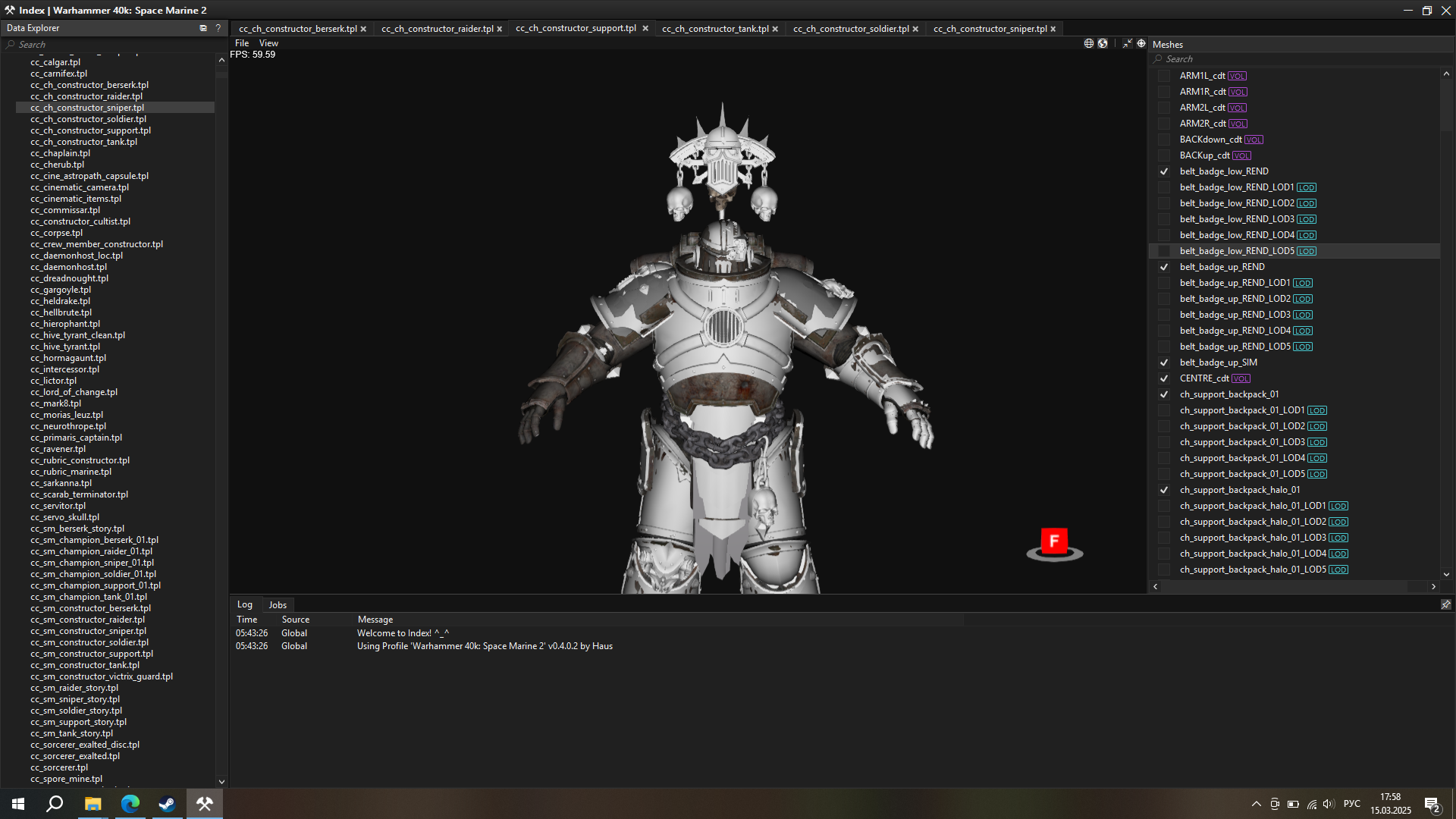Open Microsoft Edge from taskbar
1456x819 pixels.
(x=130, y=804)
